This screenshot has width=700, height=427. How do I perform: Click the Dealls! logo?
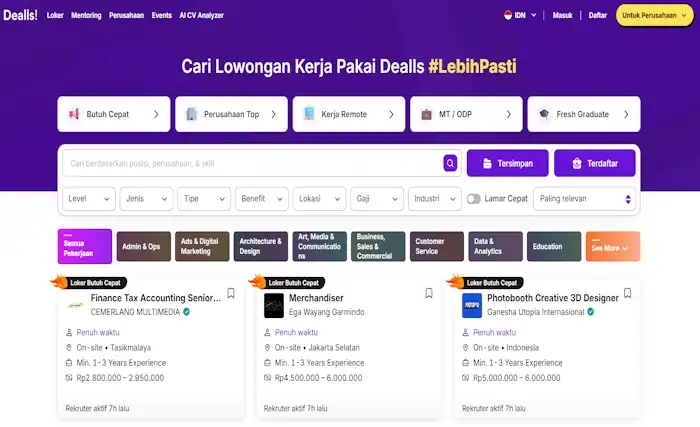tap(20, 15)
